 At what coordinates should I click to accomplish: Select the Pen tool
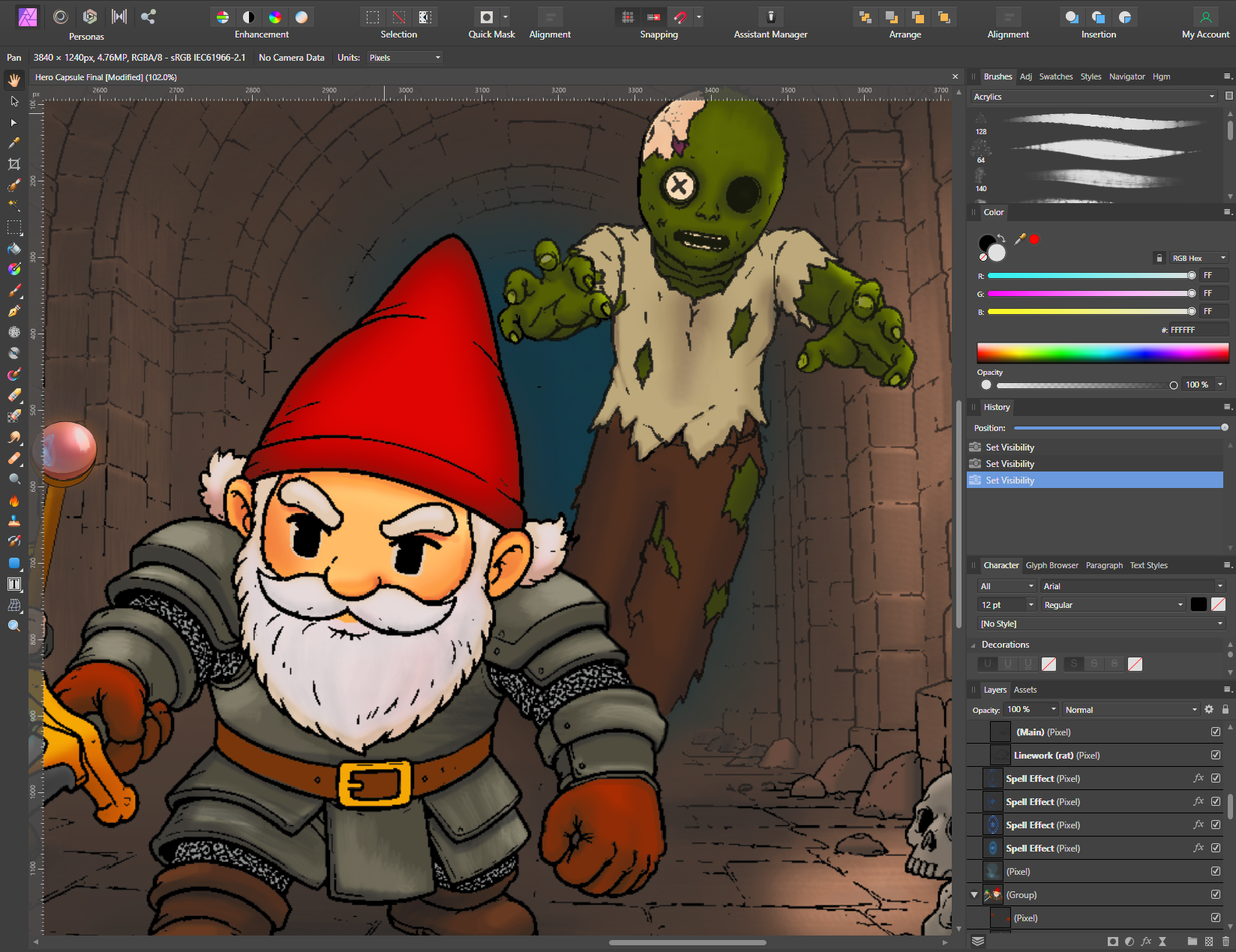point(13,311)
